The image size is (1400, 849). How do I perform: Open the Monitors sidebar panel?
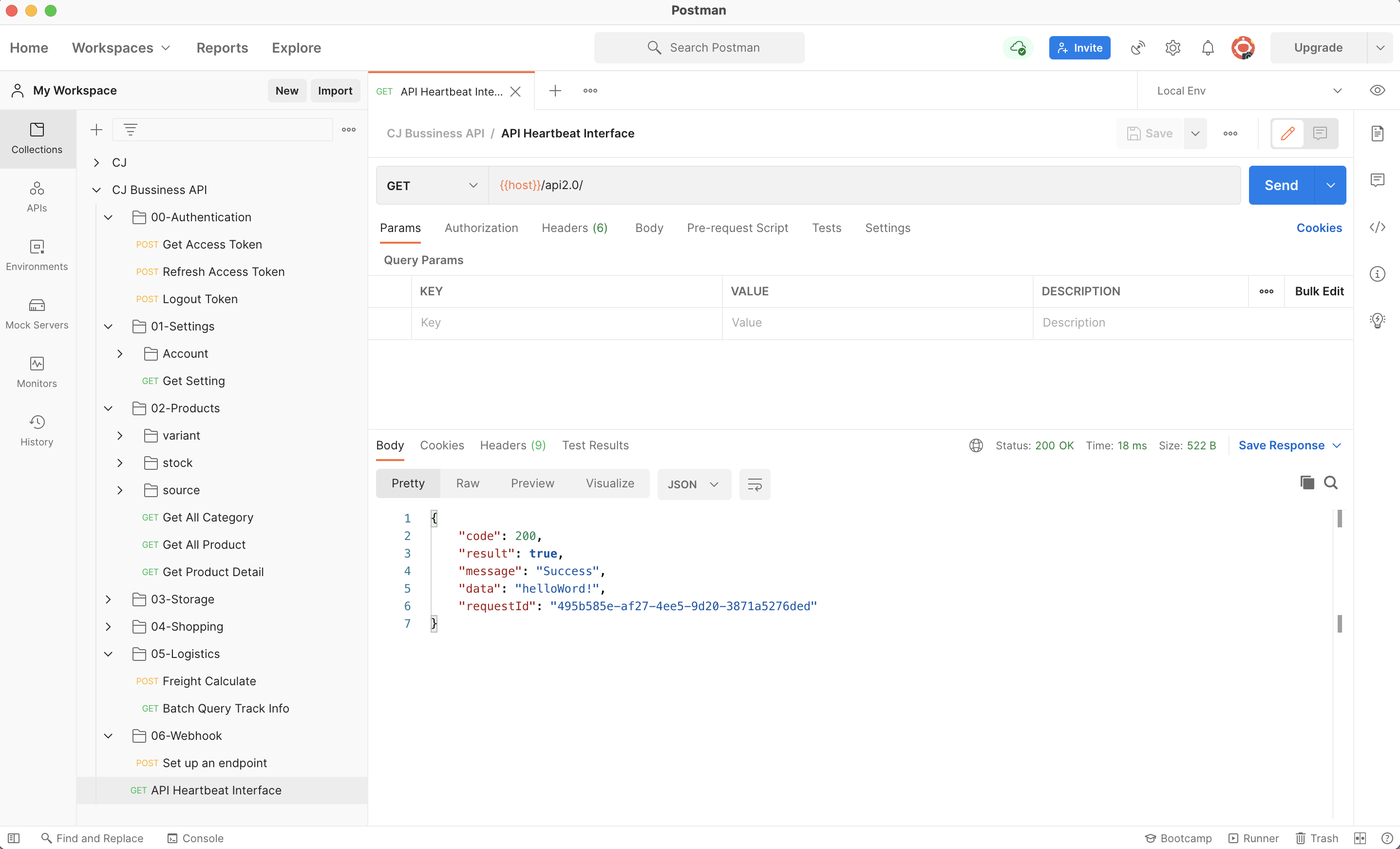pos(37,372)
